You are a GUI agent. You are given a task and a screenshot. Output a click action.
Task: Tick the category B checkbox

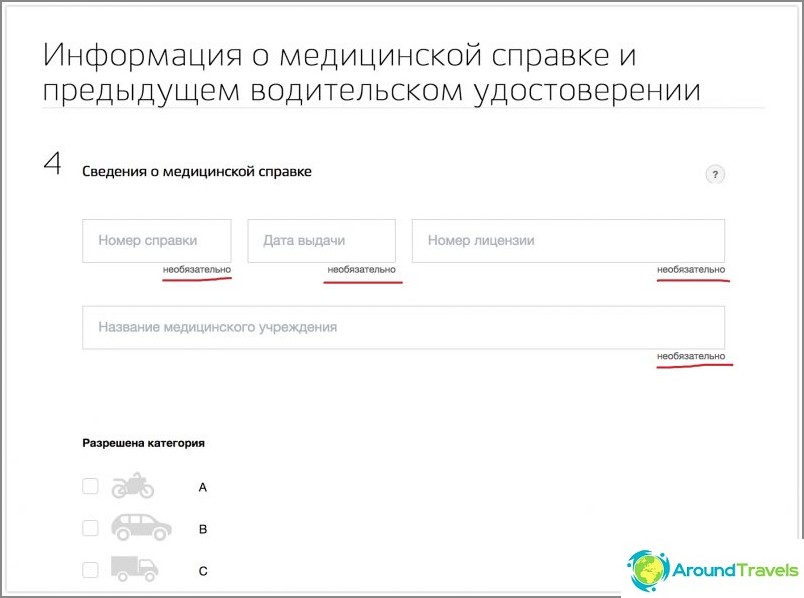tap(90, 528)
